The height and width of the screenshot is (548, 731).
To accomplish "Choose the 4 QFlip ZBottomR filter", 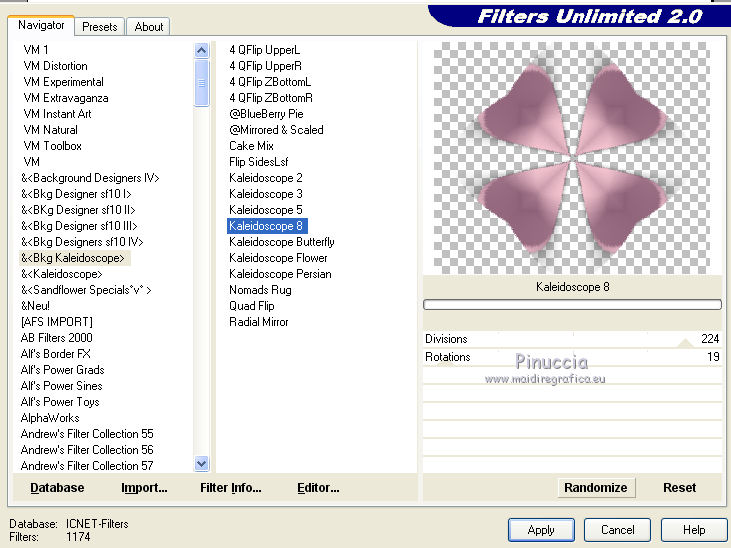I will click(271, 97).
